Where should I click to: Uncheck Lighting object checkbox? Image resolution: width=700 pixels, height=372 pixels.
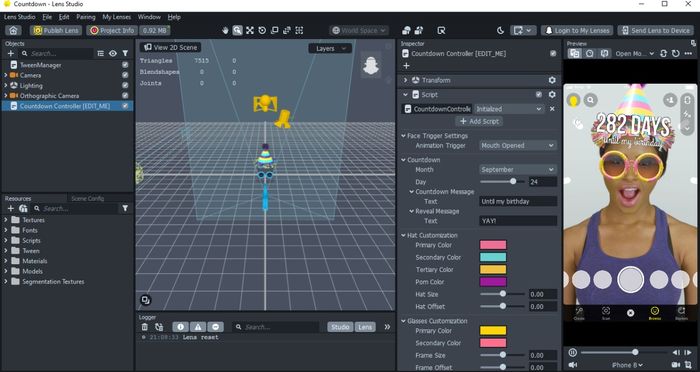[125, 85]
